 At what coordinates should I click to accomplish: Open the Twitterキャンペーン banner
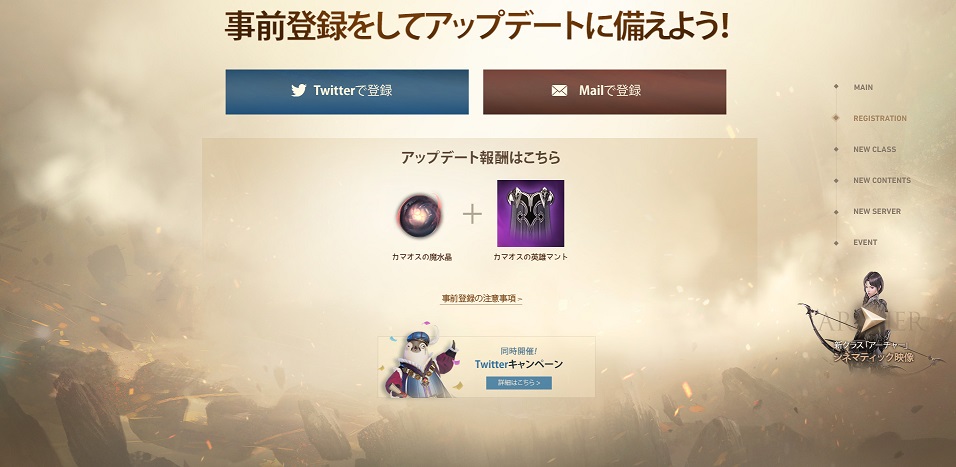487,366
